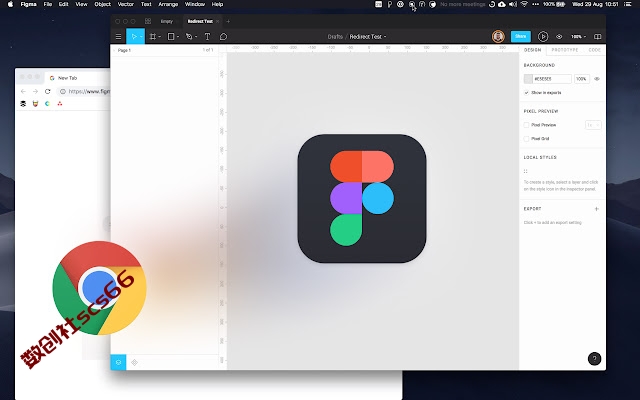Enable the Pixel Grid checkbox
Image resolution: width=640 pixels, height=400 pixels.
click(x=527, y=139)
